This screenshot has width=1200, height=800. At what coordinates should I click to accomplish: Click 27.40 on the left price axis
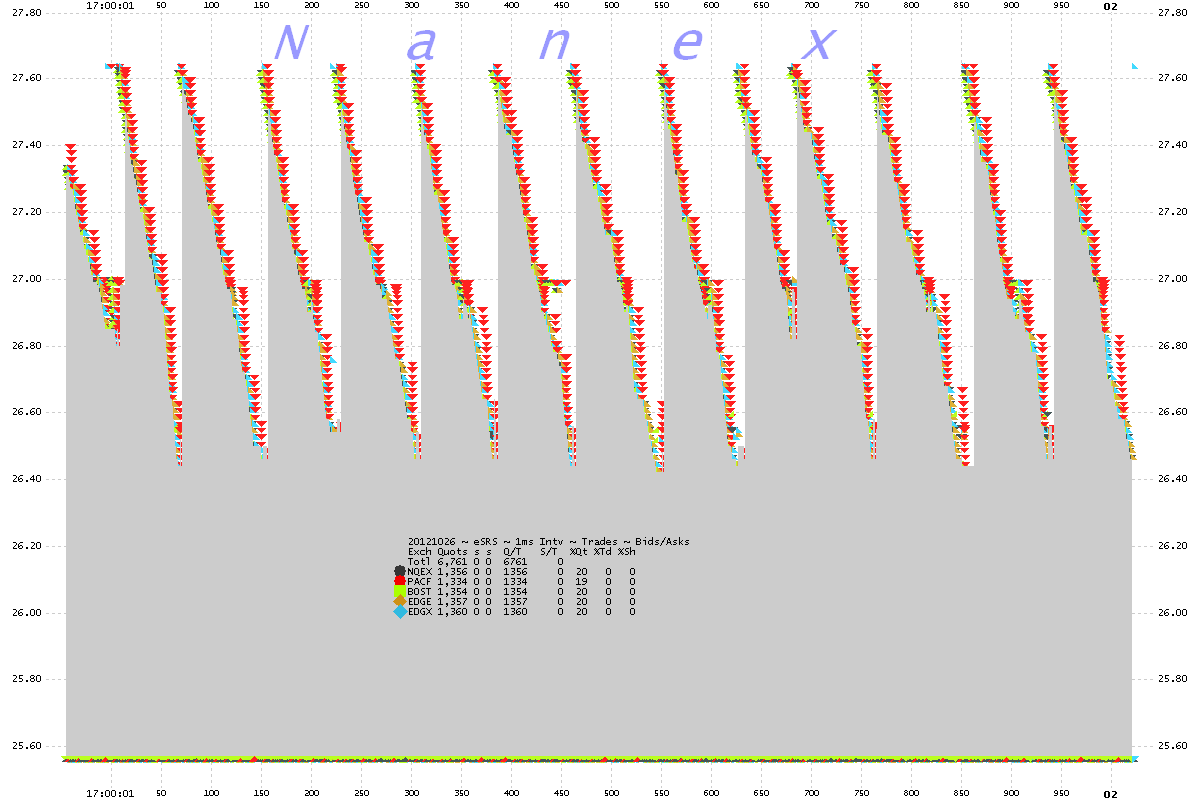[25, 145]
